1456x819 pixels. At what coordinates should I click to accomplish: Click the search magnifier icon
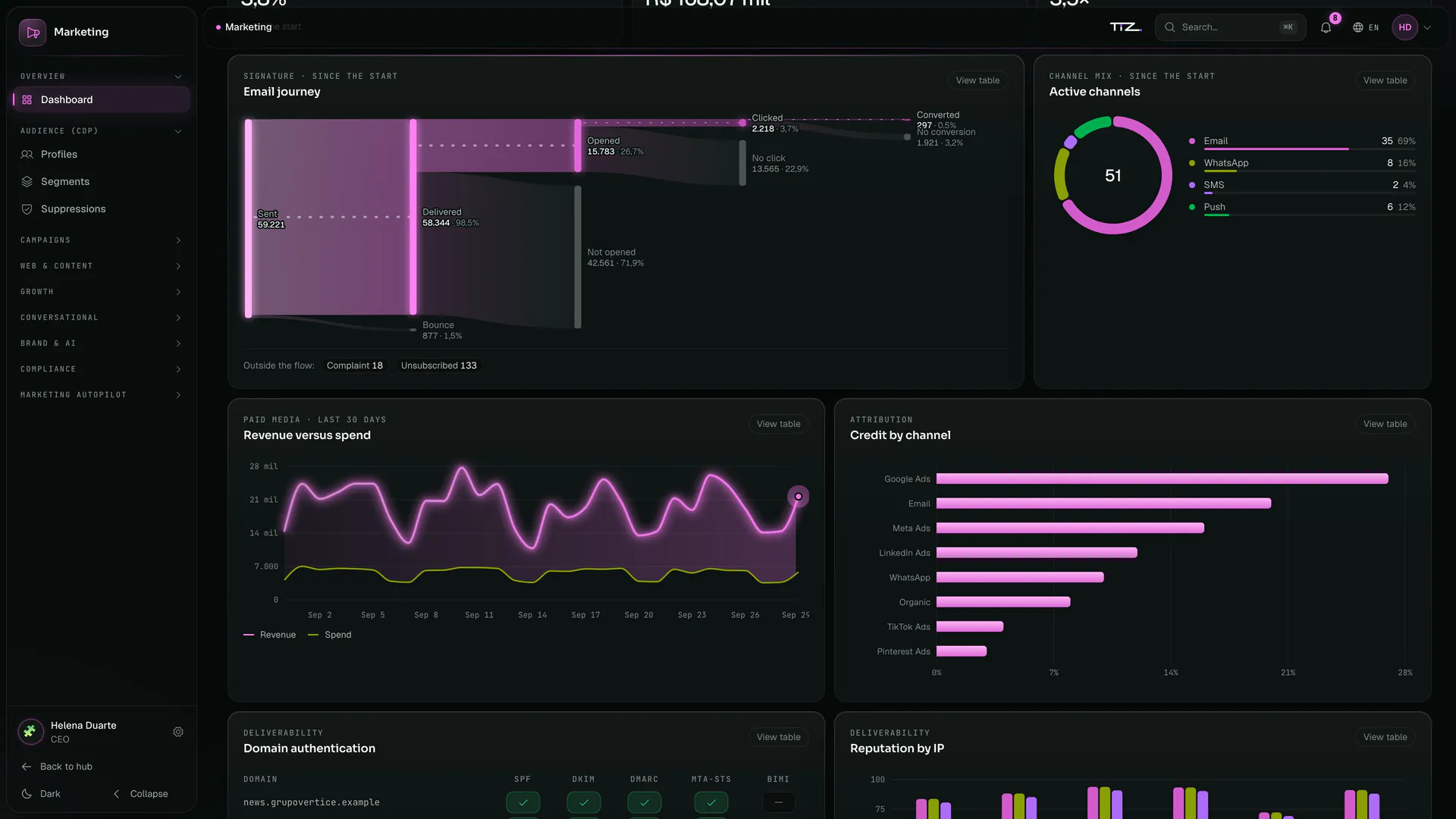tap(1170, 27)
